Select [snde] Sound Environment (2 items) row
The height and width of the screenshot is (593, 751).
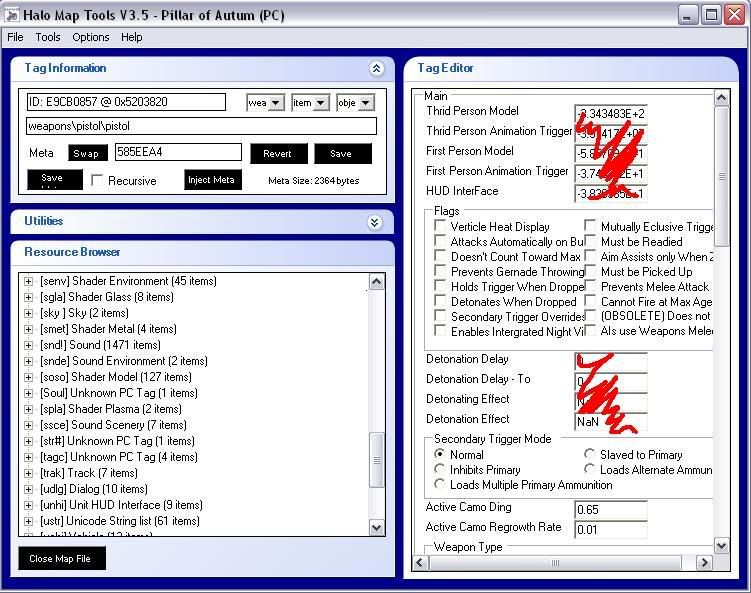point(124,361)
